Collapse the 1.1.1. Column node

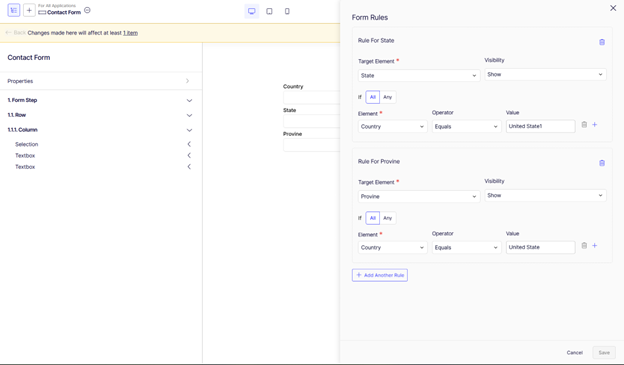(189, 130)
